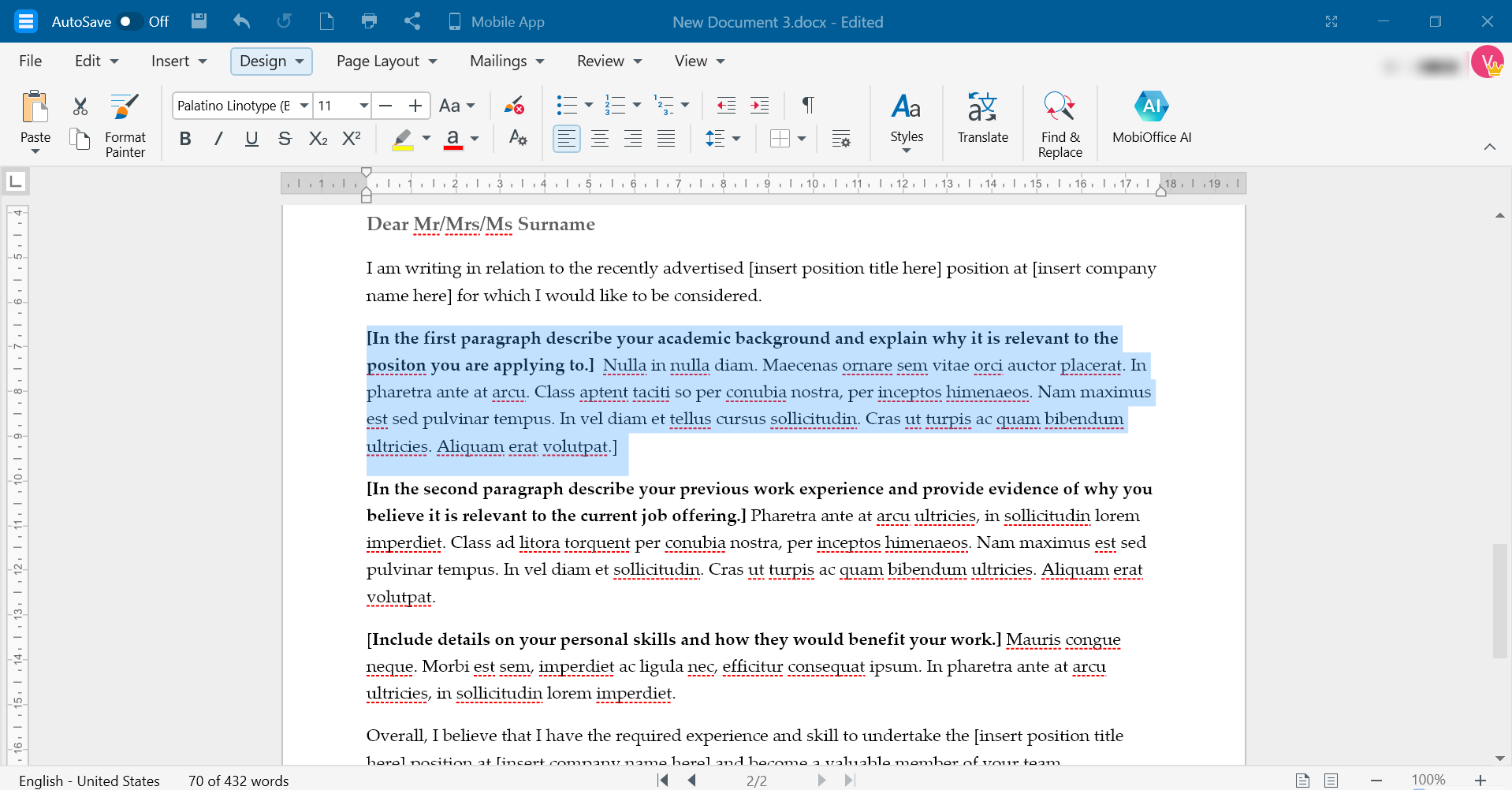Open bullet list dropdown arrow
The height and width of the screenshot is (790, 1512).
[588, 105]
